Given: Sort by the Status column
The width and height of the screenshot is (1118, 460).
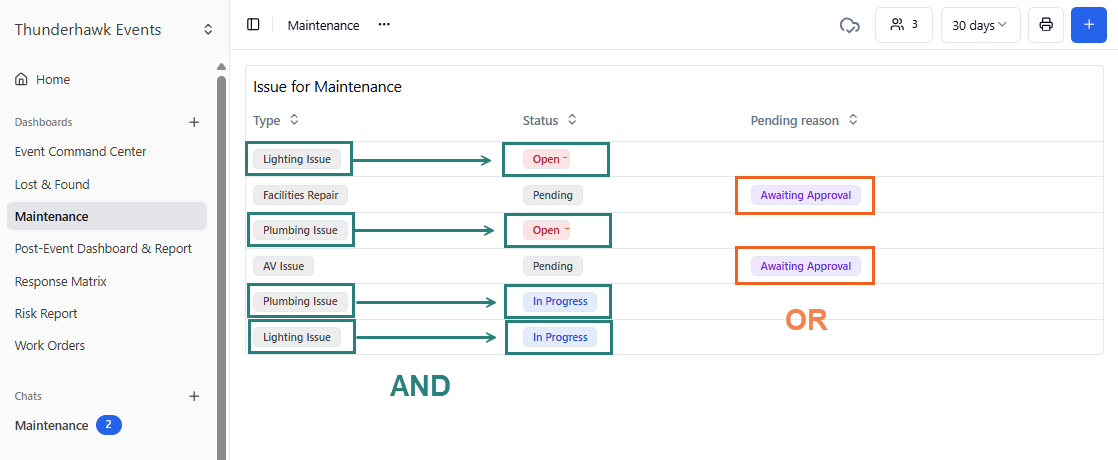Looking at the screenshot, I should pos(572,120).
